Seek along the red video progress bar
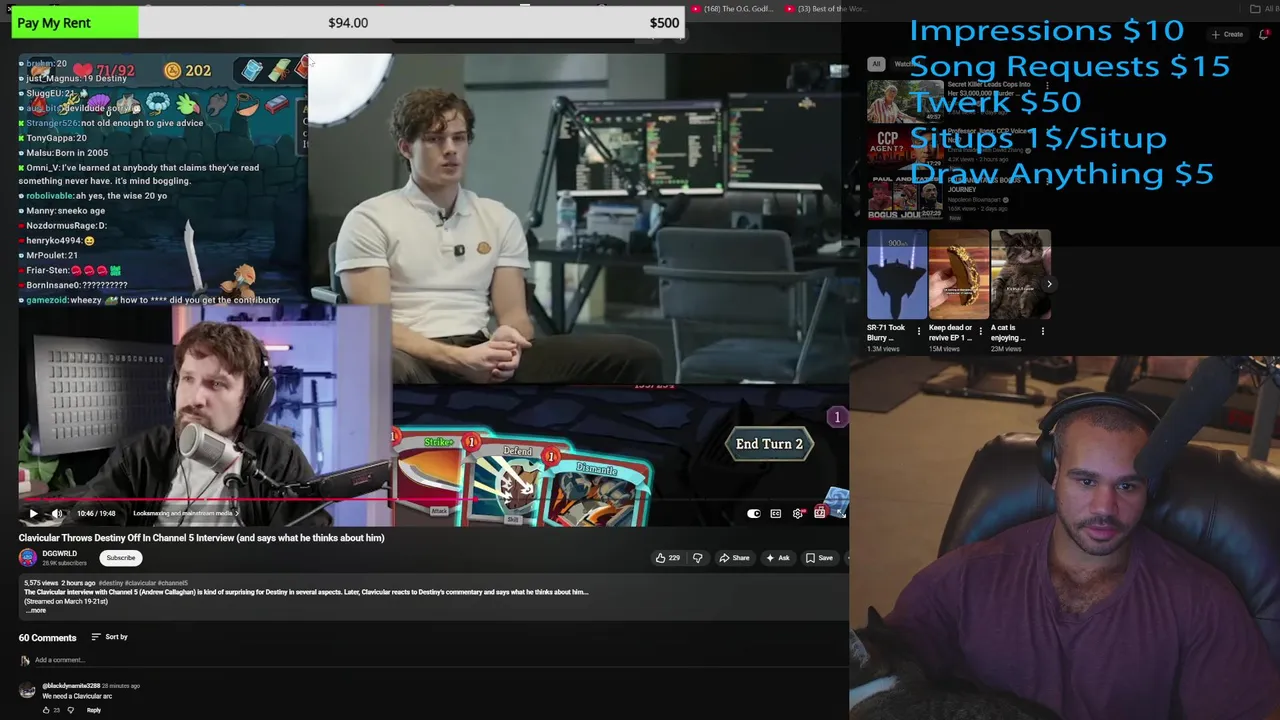 coord(433,501)
